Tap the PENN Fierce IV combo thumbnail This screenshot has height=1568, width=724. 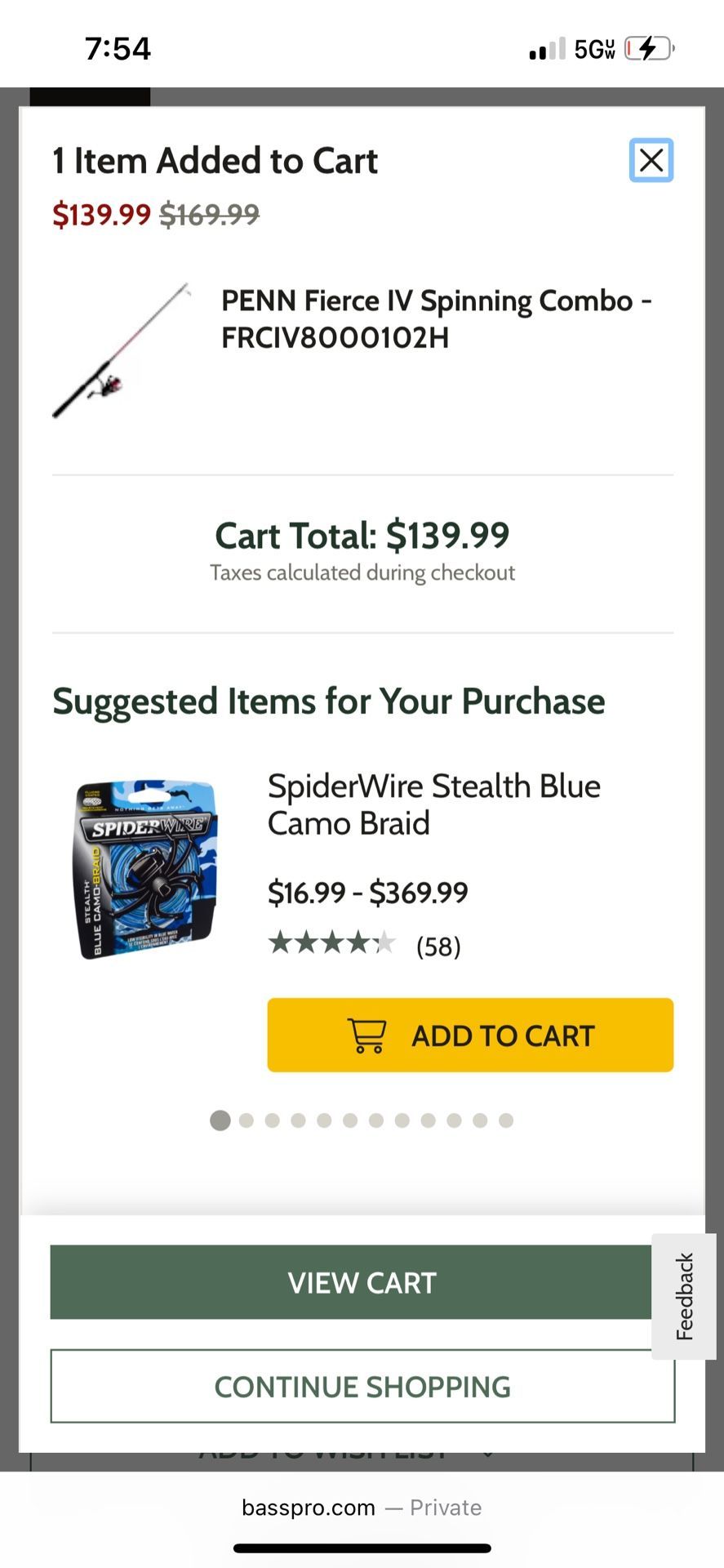(122, 351)
